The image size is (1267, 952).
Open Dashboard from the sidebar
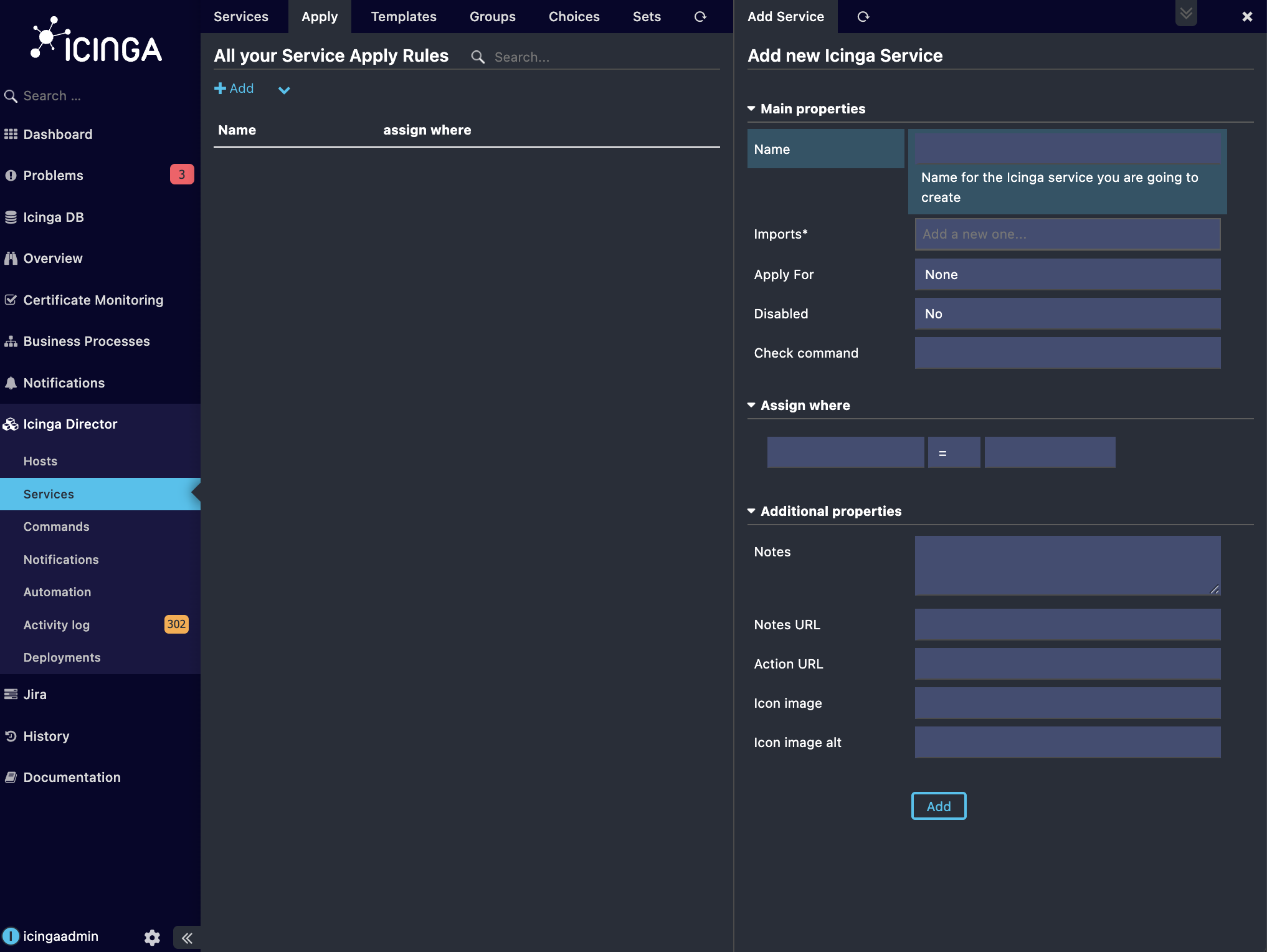pos(57,134)
